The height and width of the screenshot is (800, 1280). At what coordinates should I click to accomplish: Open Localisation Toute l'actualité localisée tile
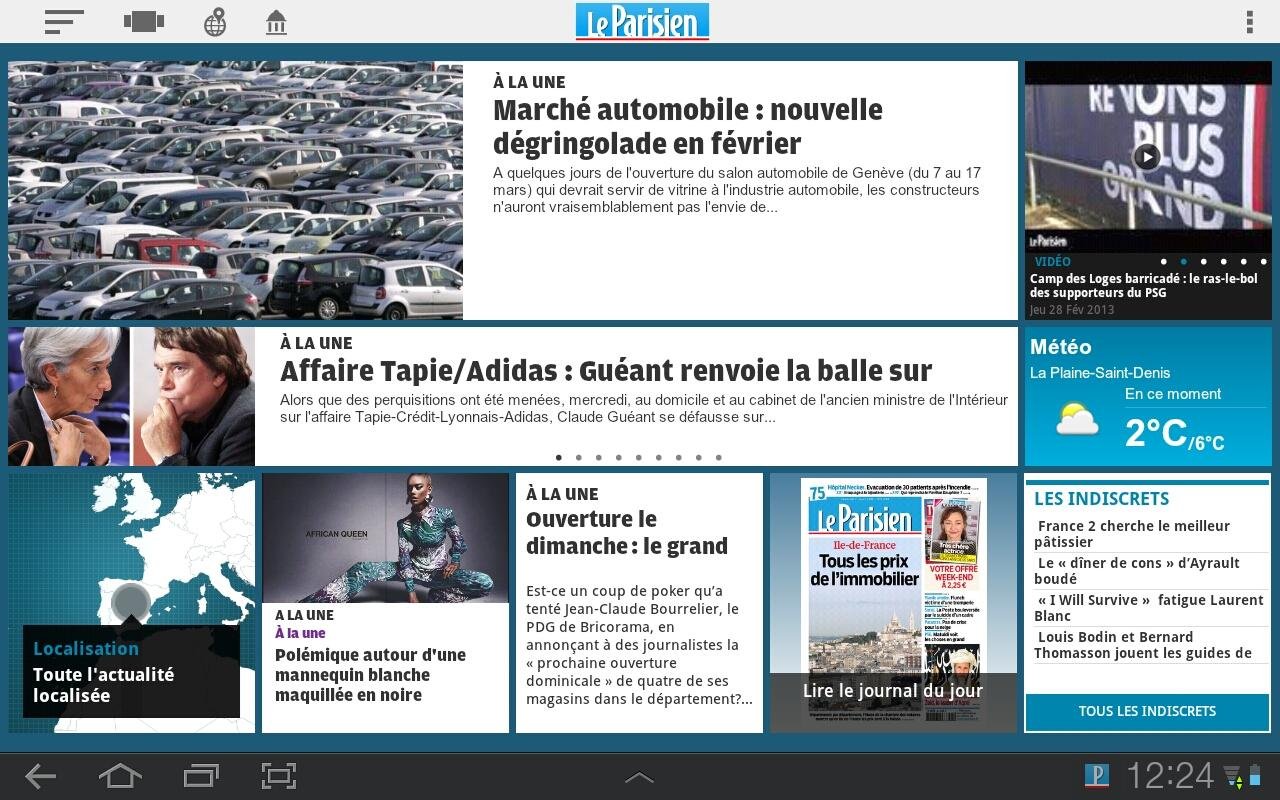click(x=131, y=671)
